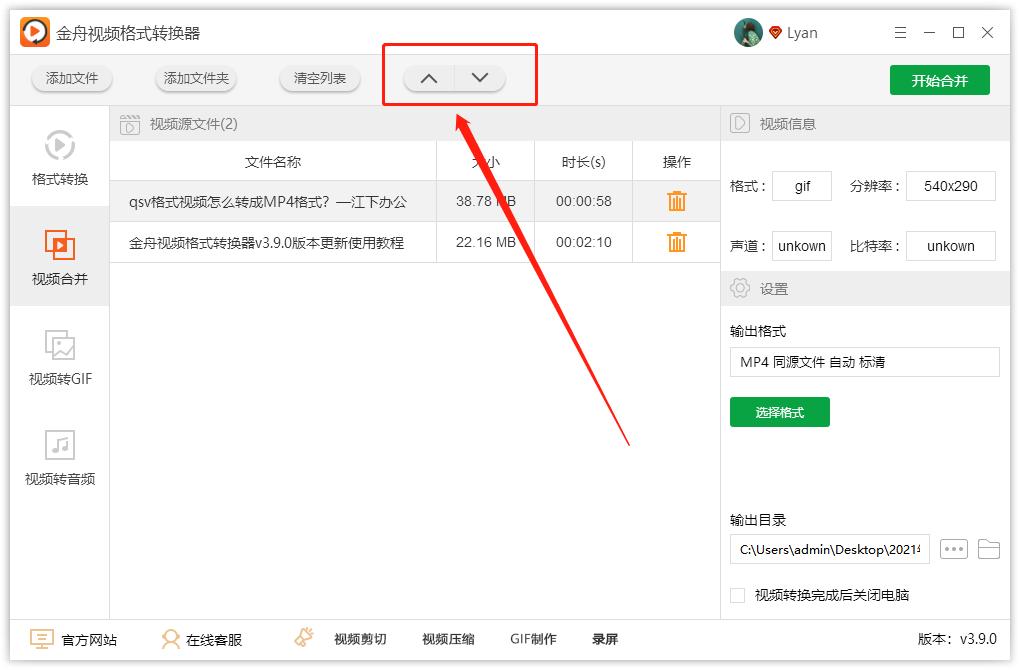The width and height of the screenshot is (1020, 670).
Task: Click the 视频信息 panel icon
Action: tap(740, 123)
